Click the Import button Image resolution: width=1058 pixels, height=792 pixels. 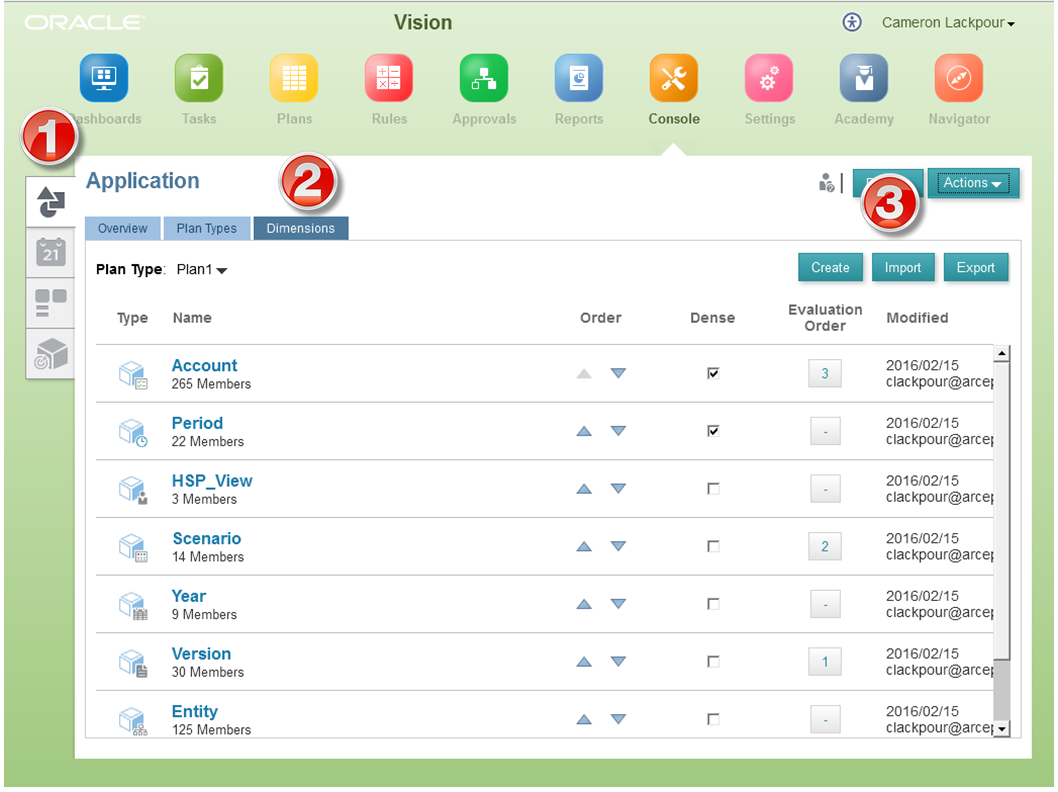click(x=903, y=268)
